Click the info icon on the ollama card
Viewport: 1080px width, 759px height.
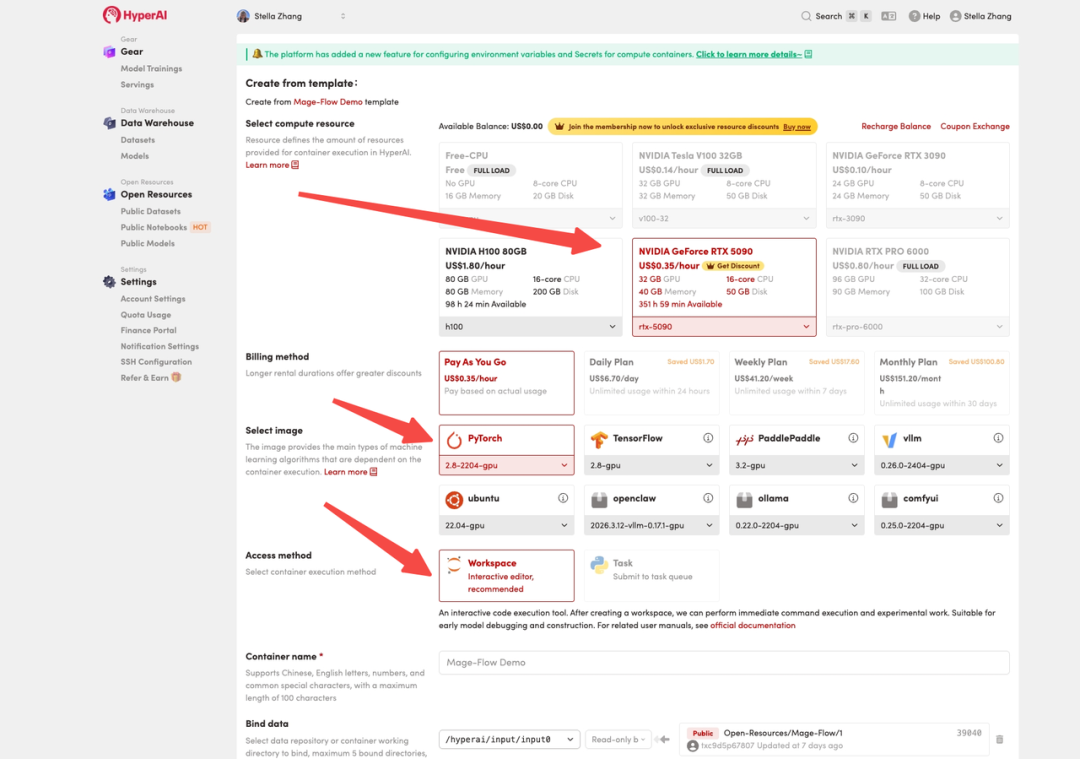(x=853, y=498)
